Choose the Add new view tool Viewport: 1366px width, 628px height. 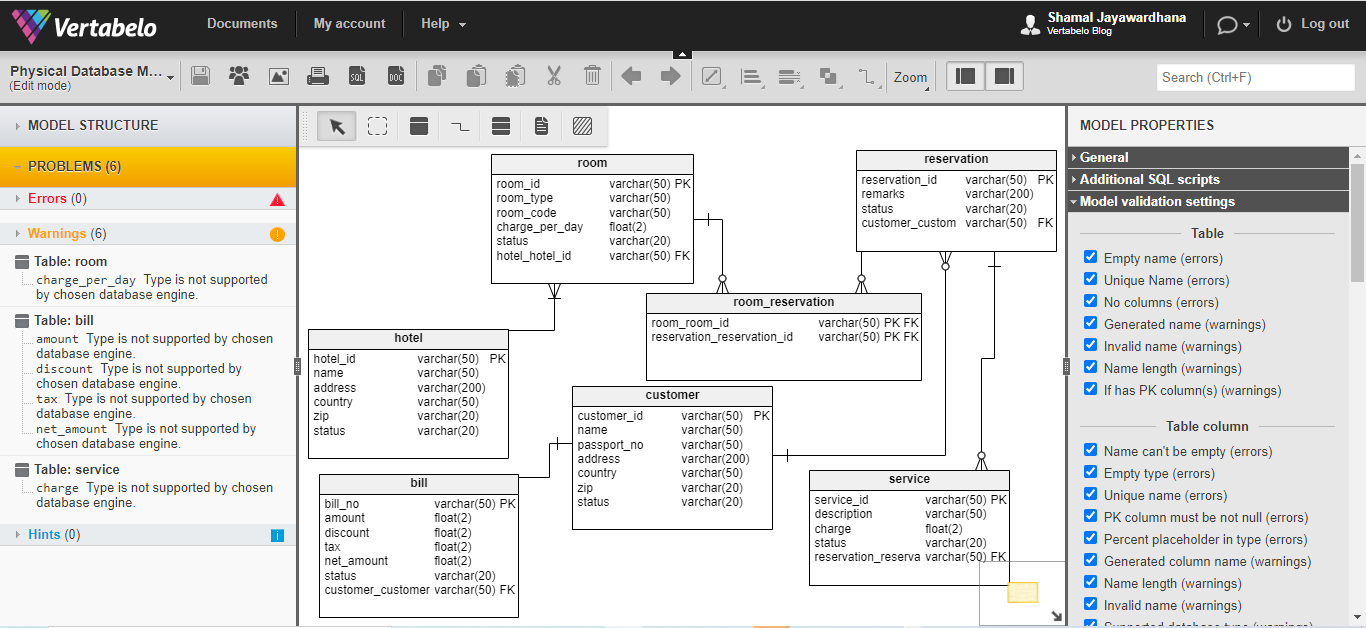coord(501,126)
